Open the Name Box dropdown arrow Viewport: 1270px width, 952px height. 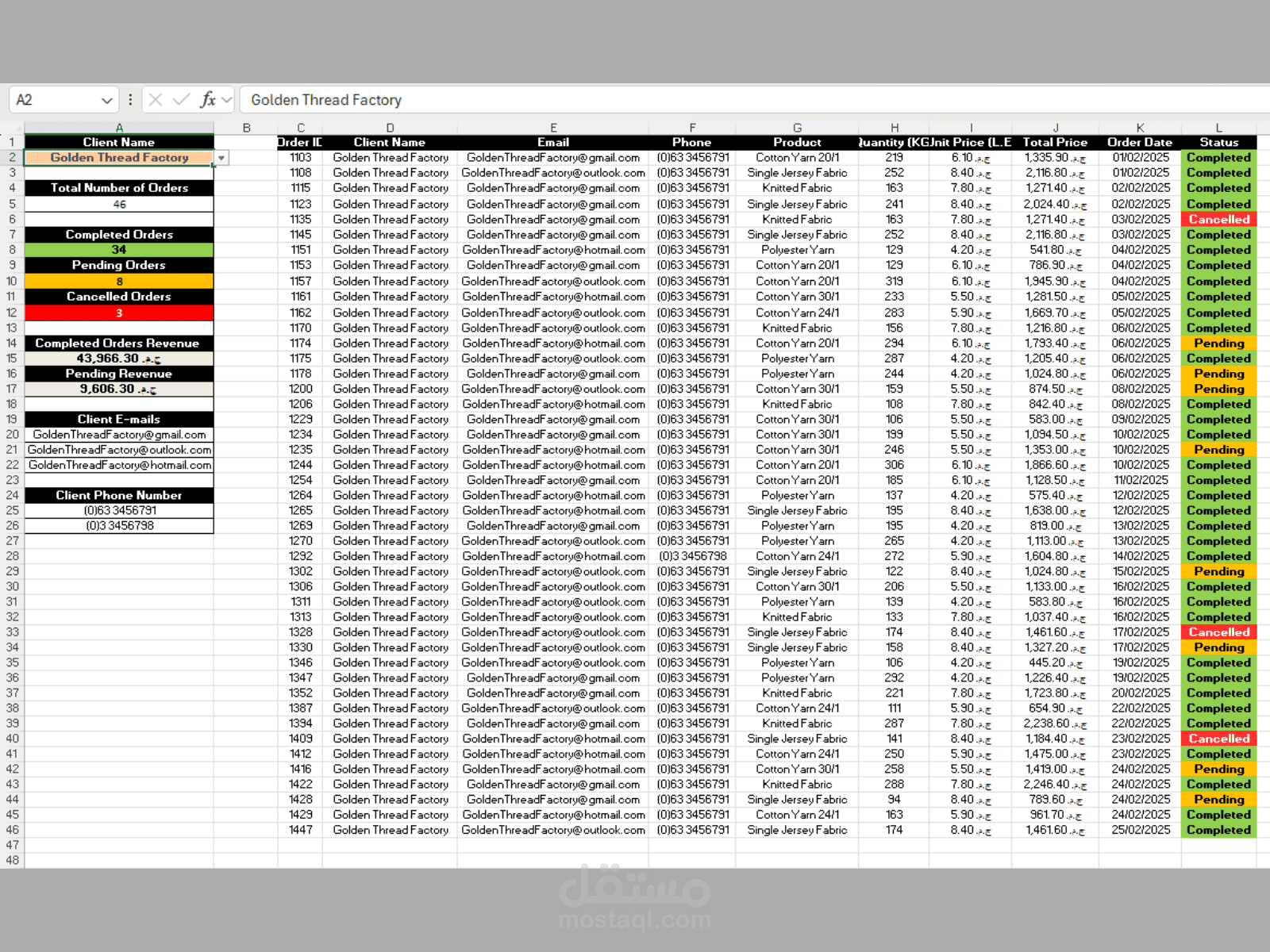coord(107,100)
